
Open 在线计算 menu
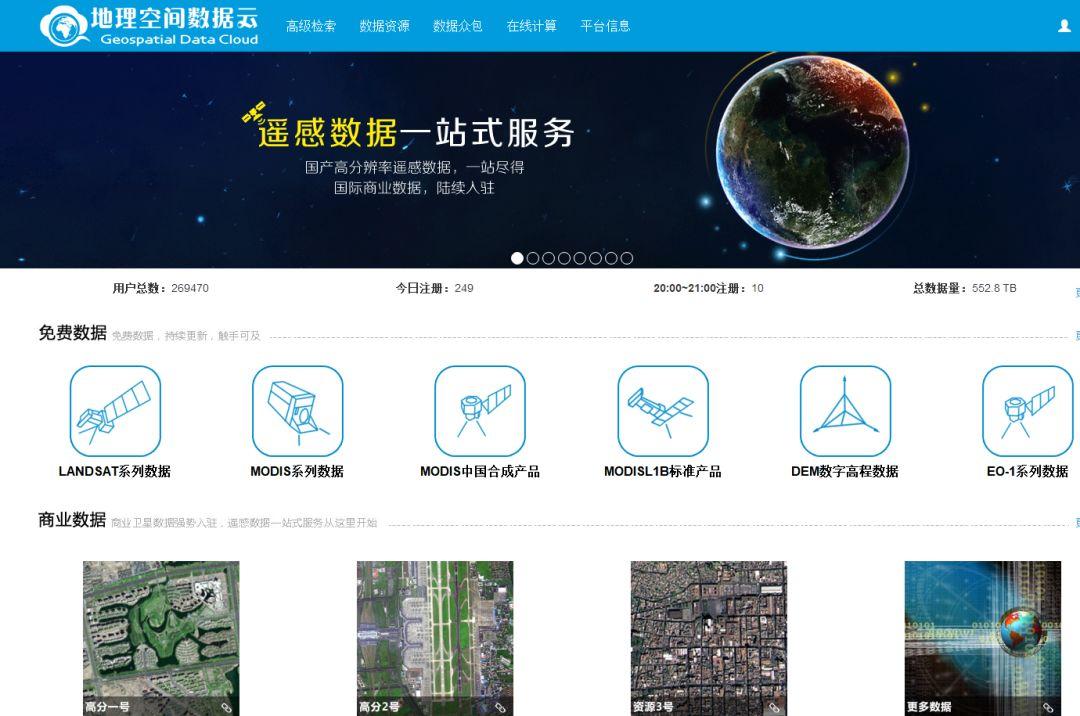(x=531, y=26)
